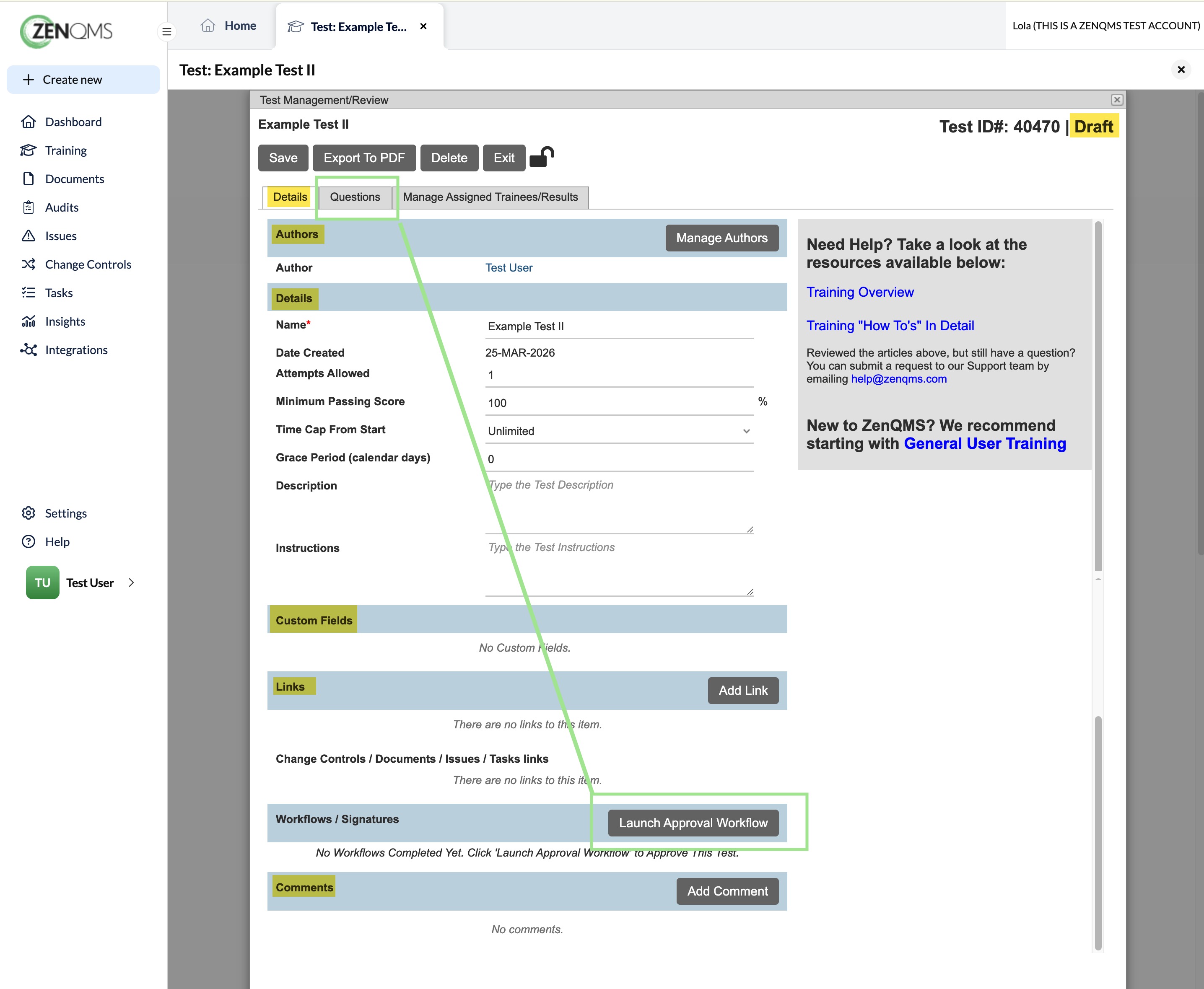The height and width of the screenshot is (989, 1204).
Task: Click Export To PDF button
Action: pos(364,158)
